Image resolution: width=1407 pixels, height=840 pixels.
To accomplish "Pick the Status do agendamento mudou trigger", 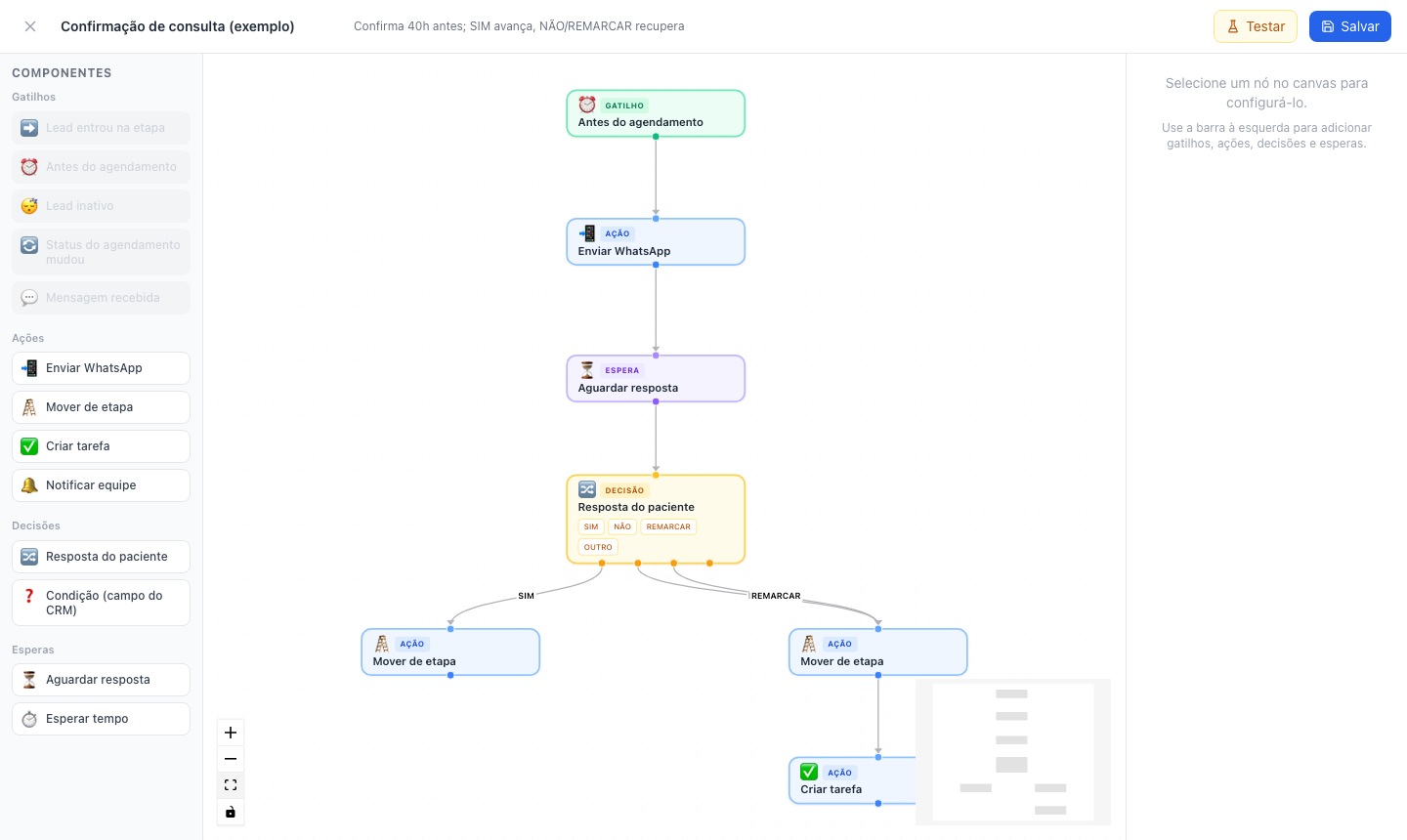I will click(101, 252).
